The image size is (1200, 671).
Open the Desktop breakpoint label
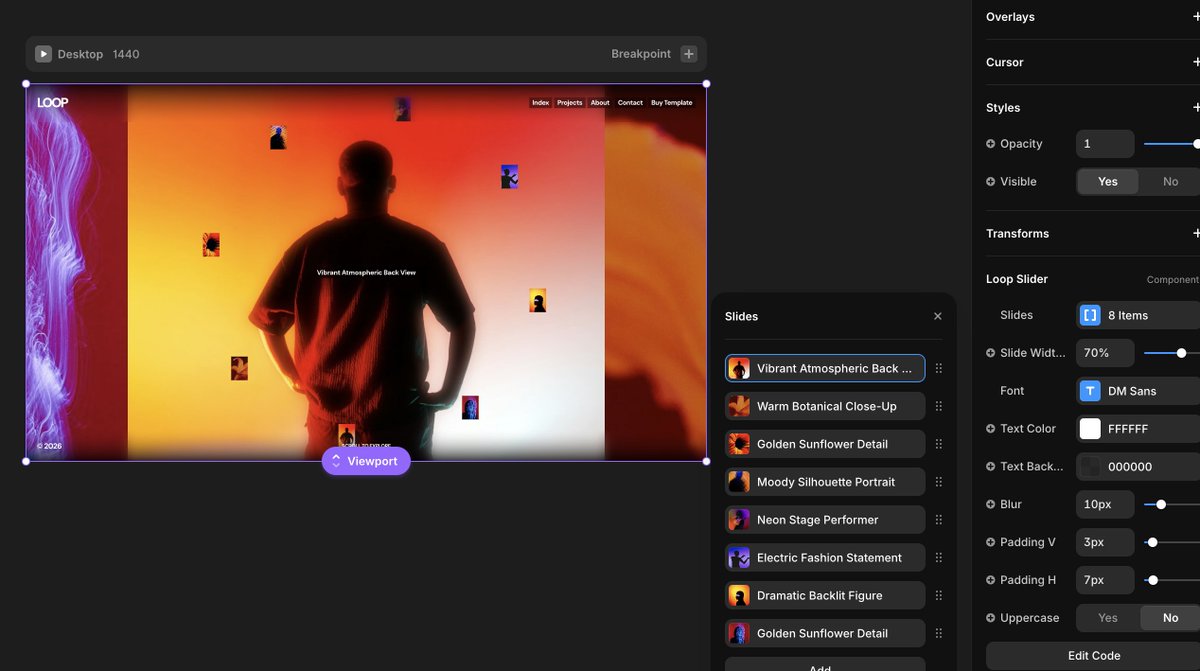tap(80, 54)
